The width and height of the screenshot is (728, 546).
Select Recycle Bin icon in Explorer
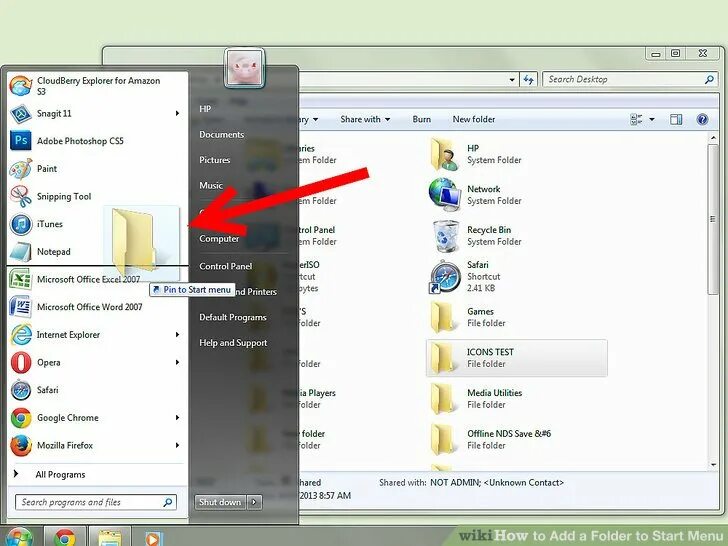[x=445, y=236]
